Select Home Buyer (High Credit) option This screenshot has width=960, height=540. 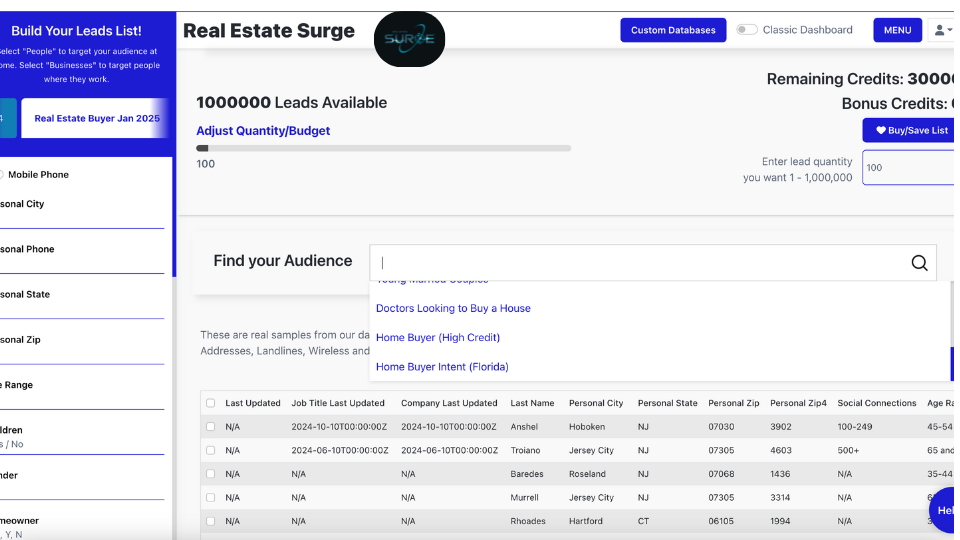click(x=437, y=337)
